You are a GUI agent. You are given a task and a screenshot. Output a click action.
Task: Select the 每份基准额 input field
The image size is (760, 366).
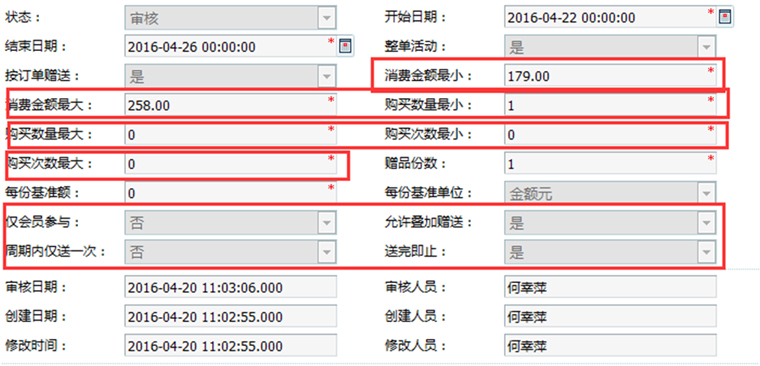[x=230, y=193]
